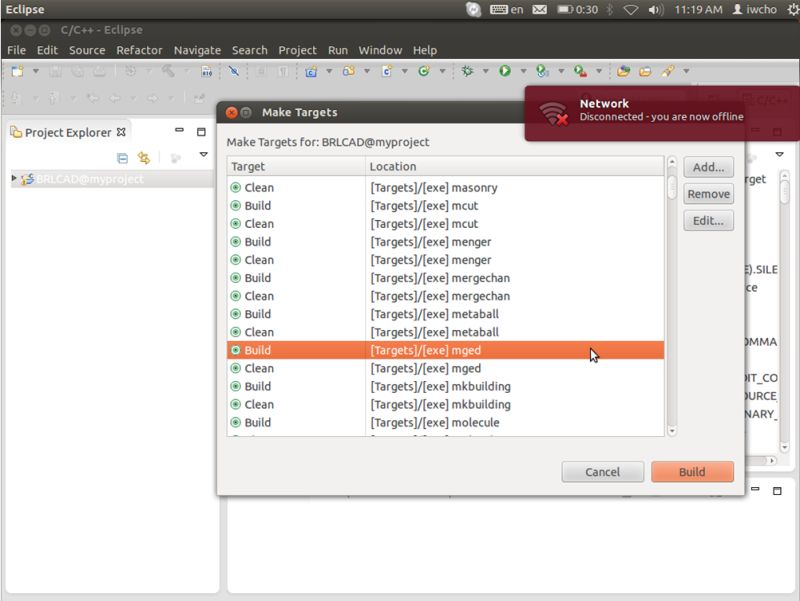
Task: Open the Project Explorer view menu arrow
Action: pos(203,155)
